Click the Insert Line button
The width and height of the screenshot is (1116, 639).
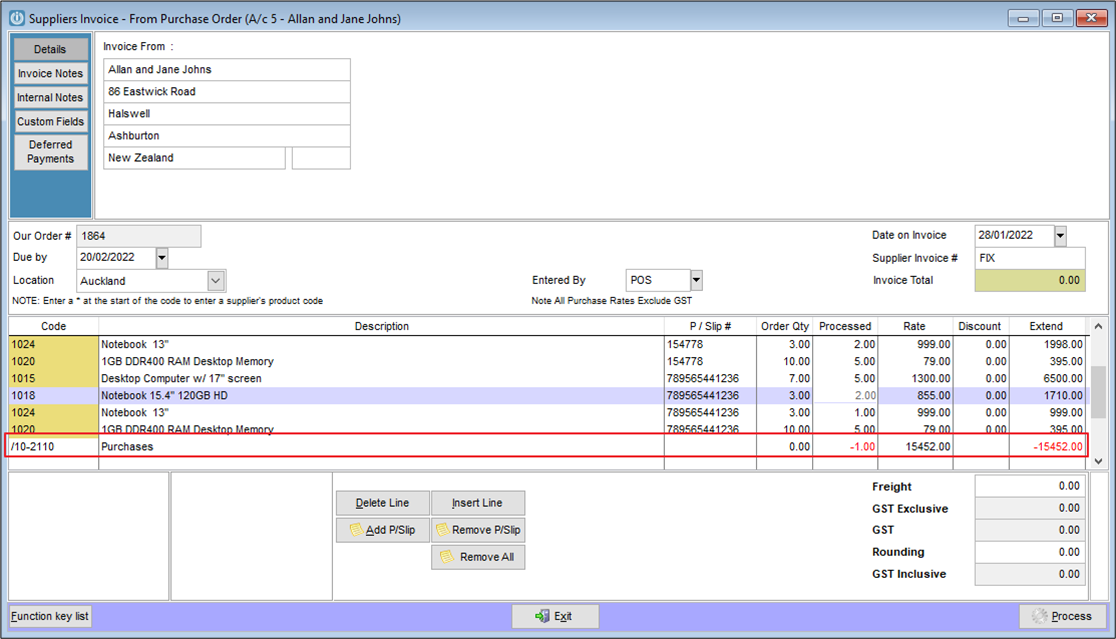click(x=478, y=503)
